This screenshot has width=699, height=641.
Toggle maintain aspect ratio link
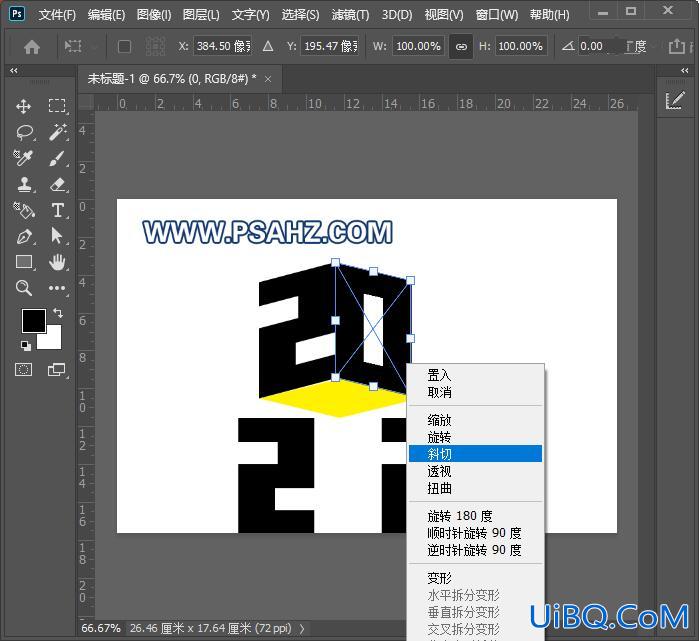461,46
